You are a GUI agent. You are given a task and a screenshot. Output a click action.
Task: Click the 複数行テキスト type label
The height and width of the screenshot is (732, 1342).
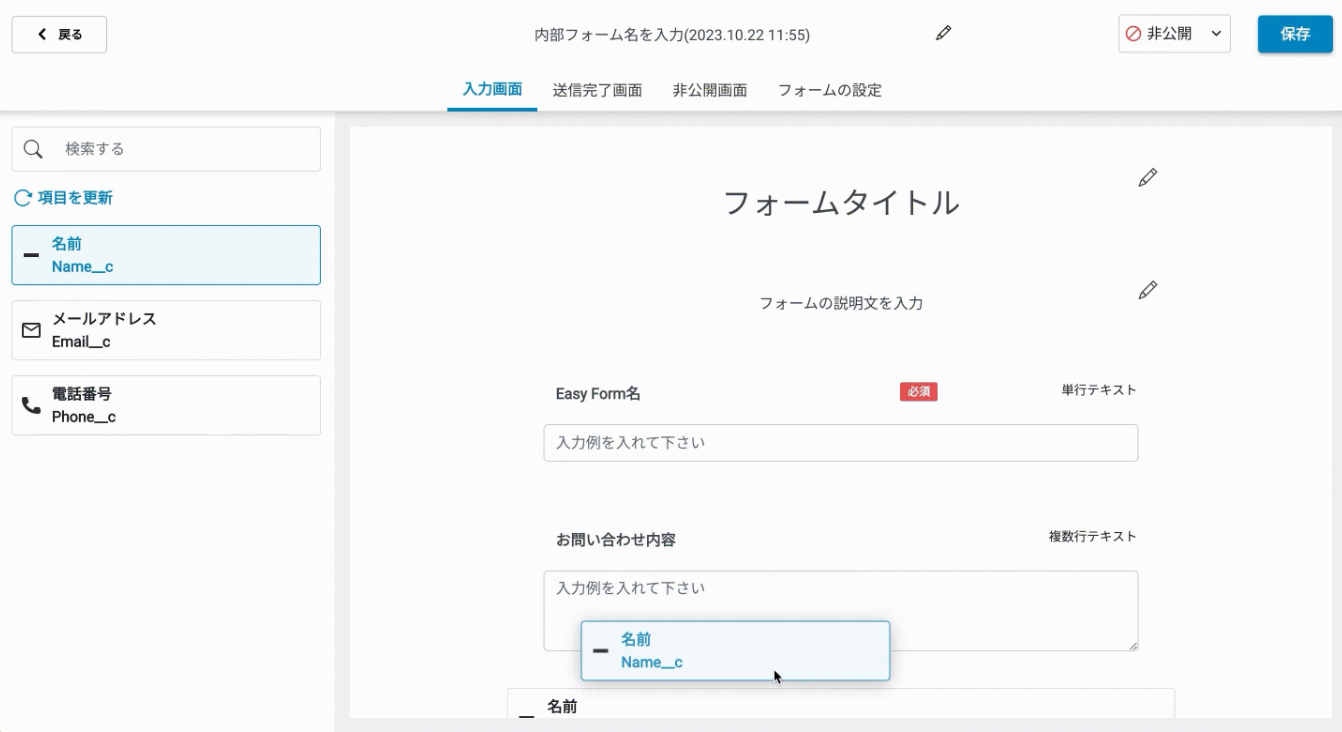point(1093,536)
